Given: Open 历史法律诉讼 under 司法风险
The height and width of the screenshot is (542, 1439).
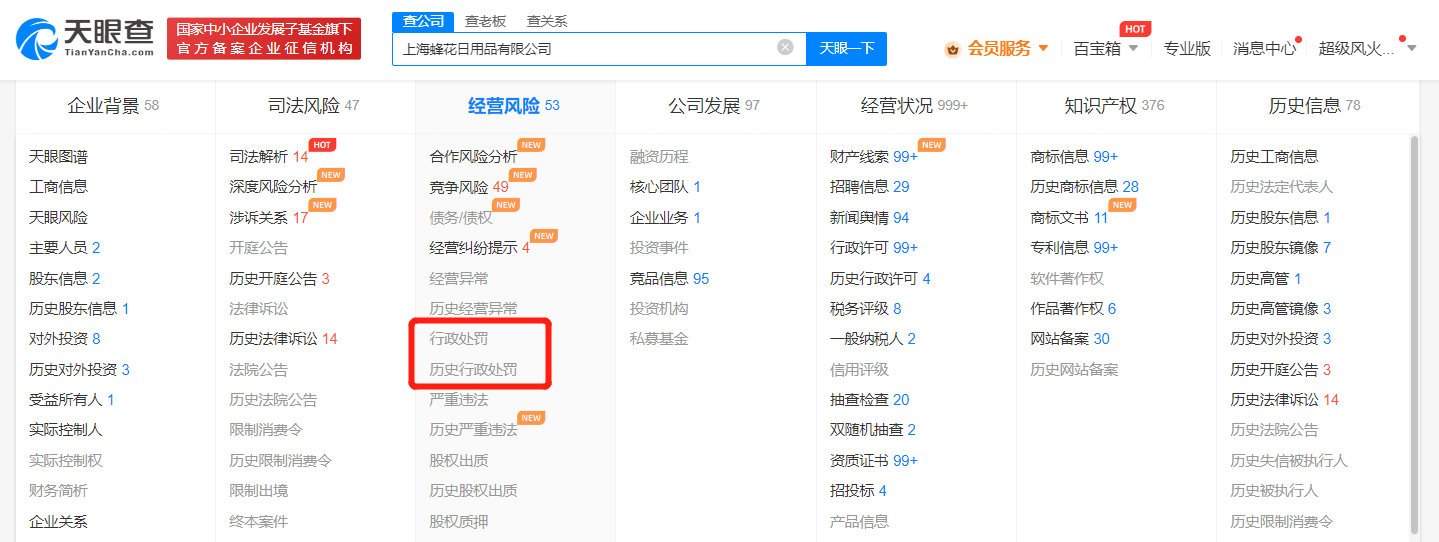Looking at the screenshot, I should tap(273, 339).
